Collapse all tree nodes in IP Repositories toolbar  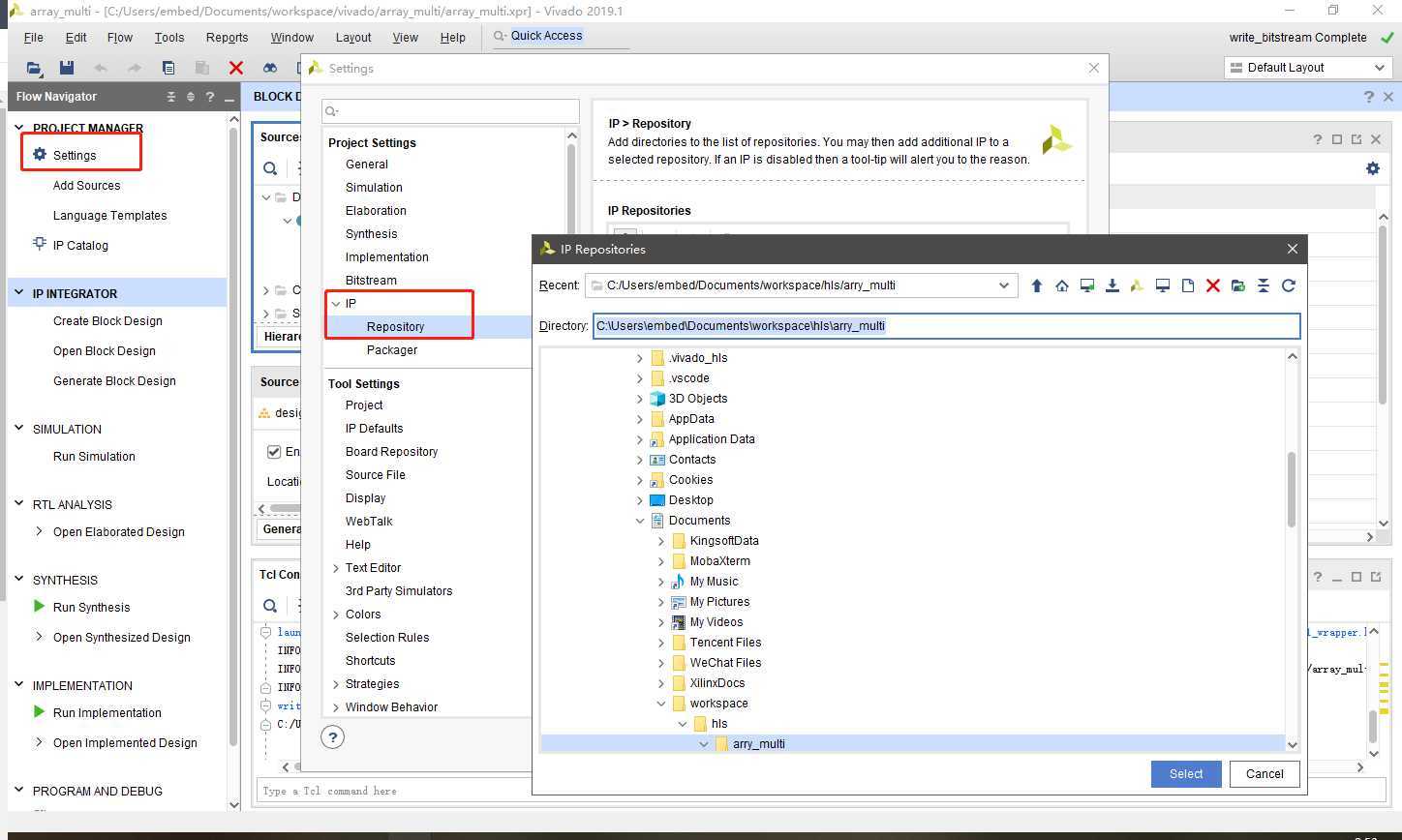[1264, 285]
